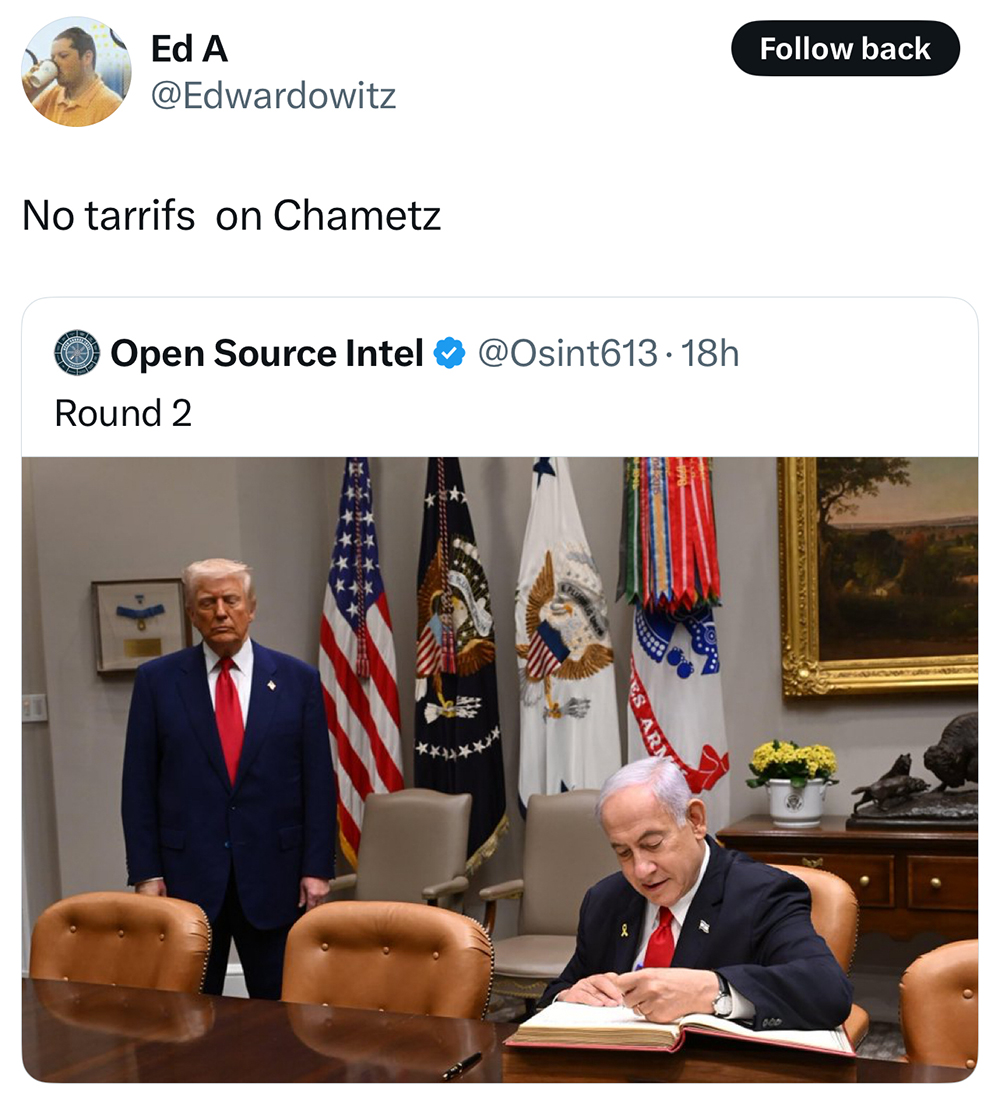This screenshot has height=1101, width=1000.
Task: Open the Ed A display name
Action: click(x=189, y=49)
